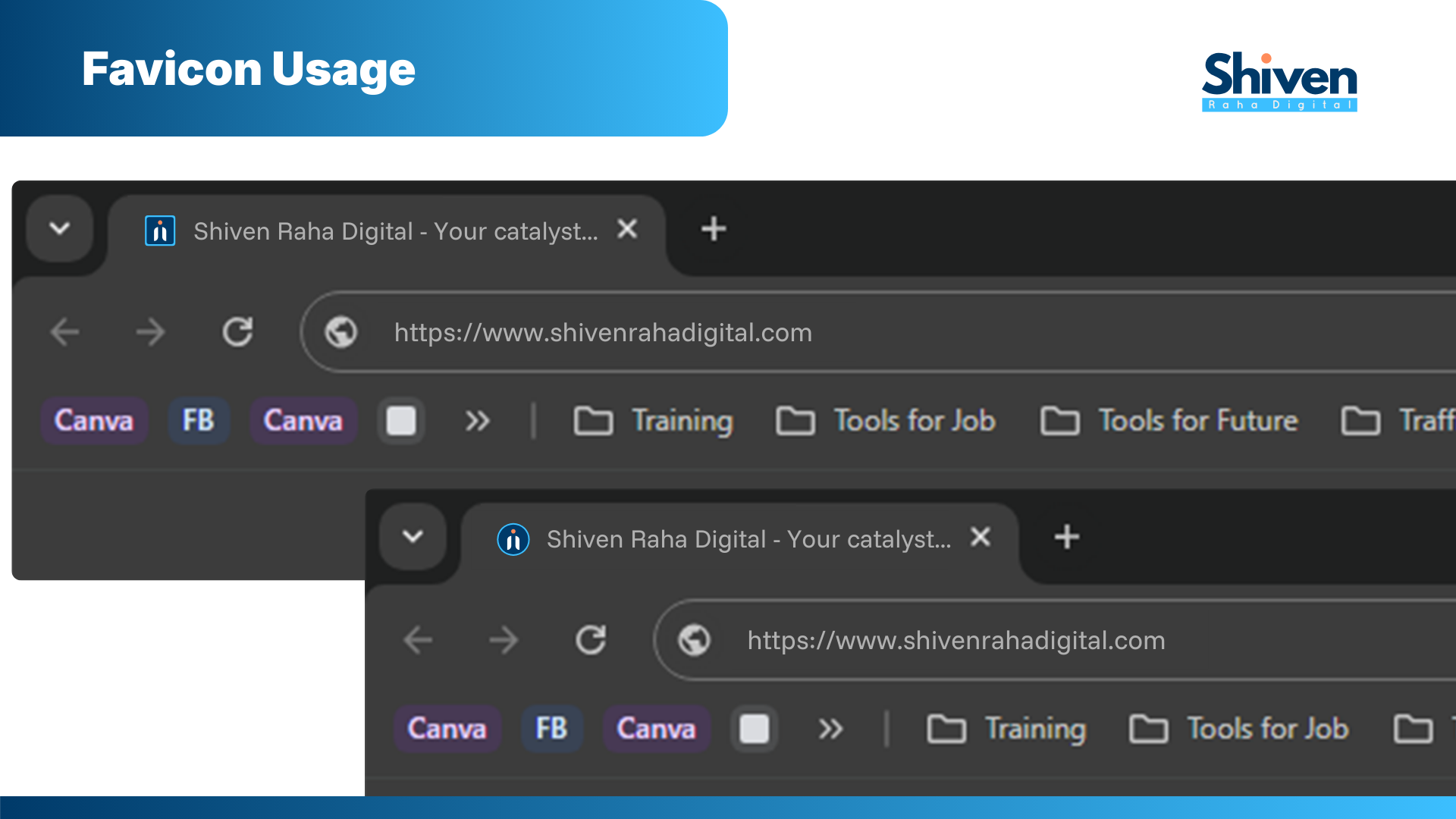1456x819 pixels.
Task: Show more bookmarks chevrons in lower browser
Action: coord(831,729)
